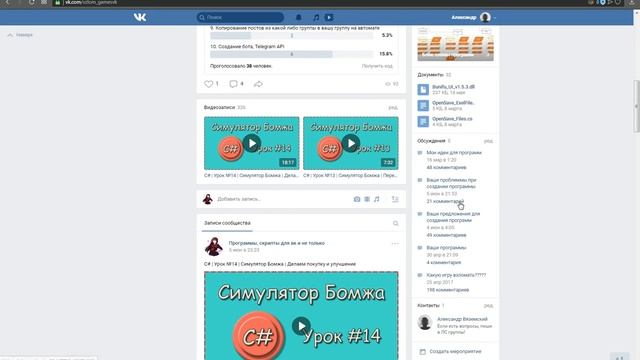The height and width of the screenshot is (360, 640).
Task: Open C# Урок №13 video title link
Action: tap(350, 175)
